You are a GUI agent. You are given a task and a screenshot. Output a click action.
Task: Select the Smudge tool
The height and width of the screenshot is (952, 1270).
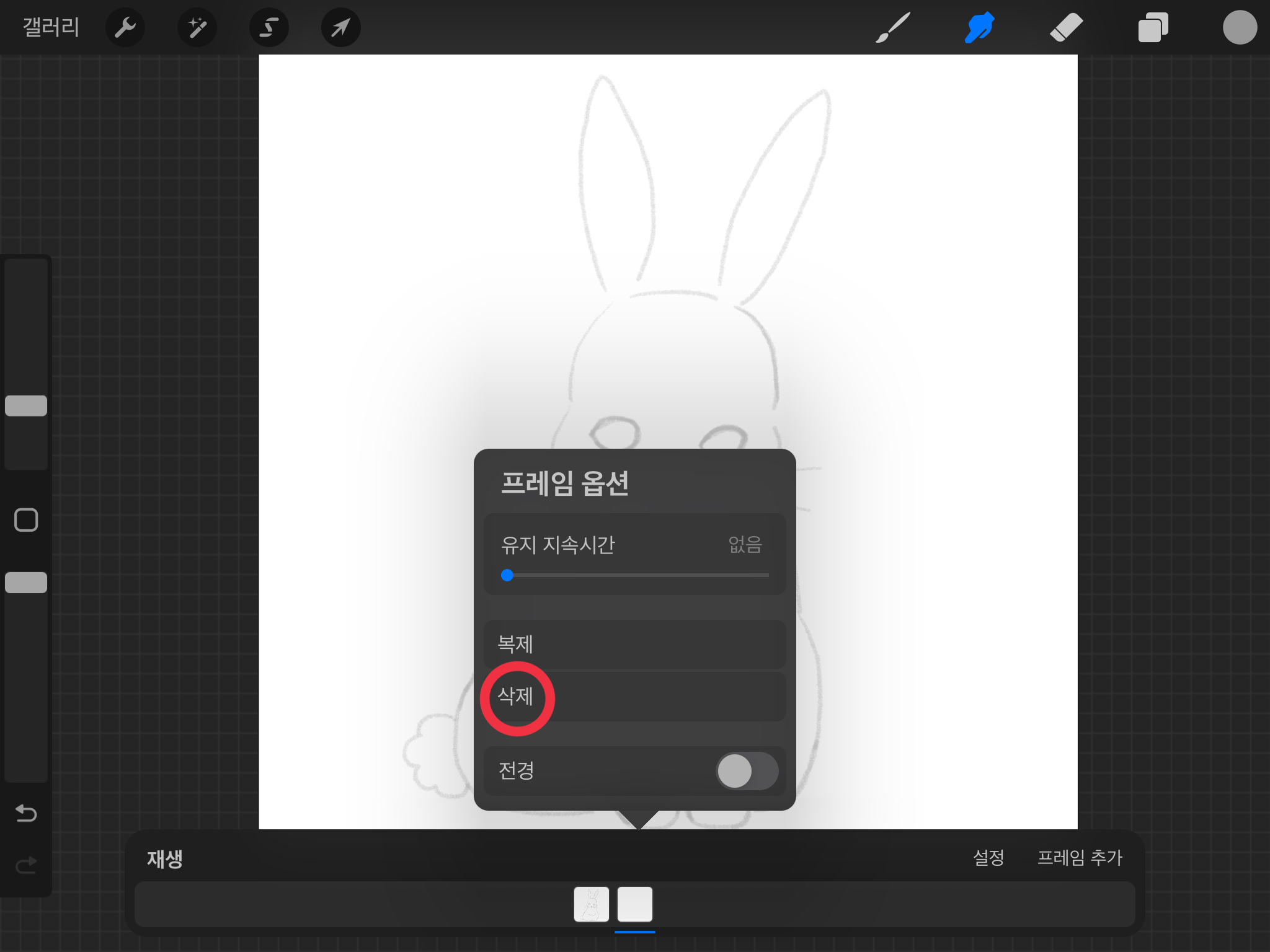(979, 27)
